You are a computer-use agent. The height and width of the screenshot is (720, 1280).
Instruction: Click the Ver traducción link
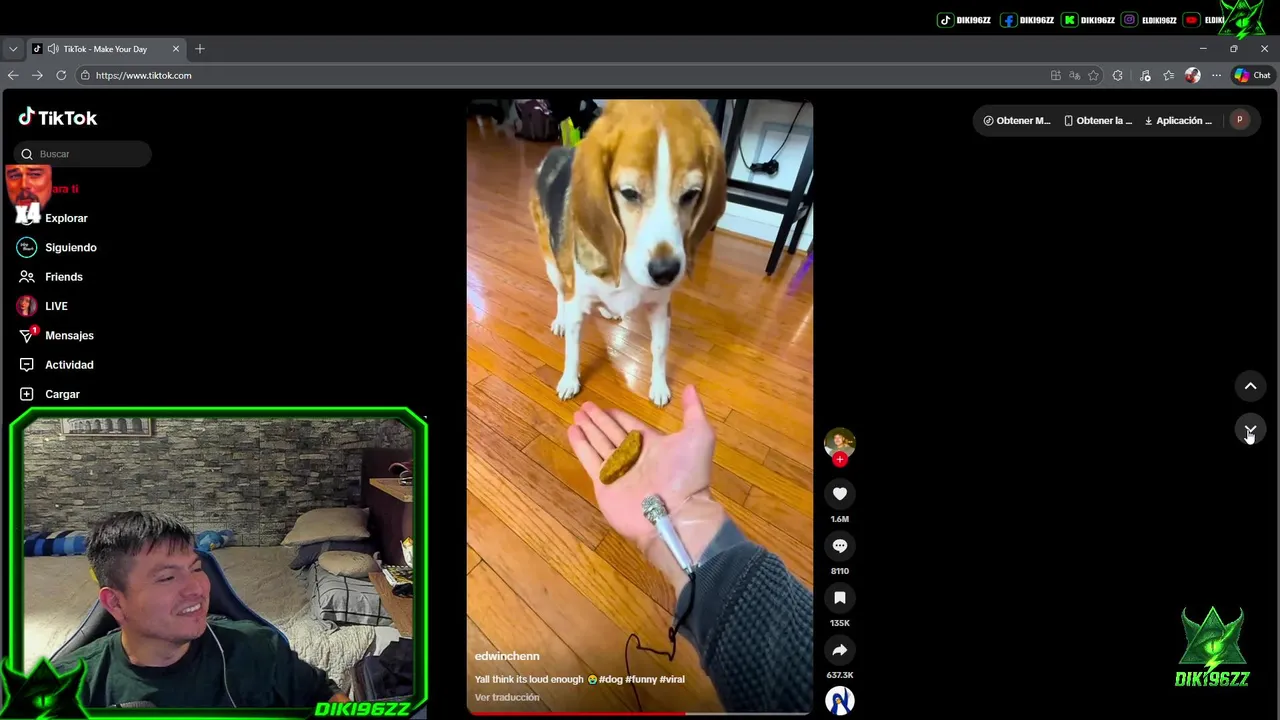click(507, 697)
